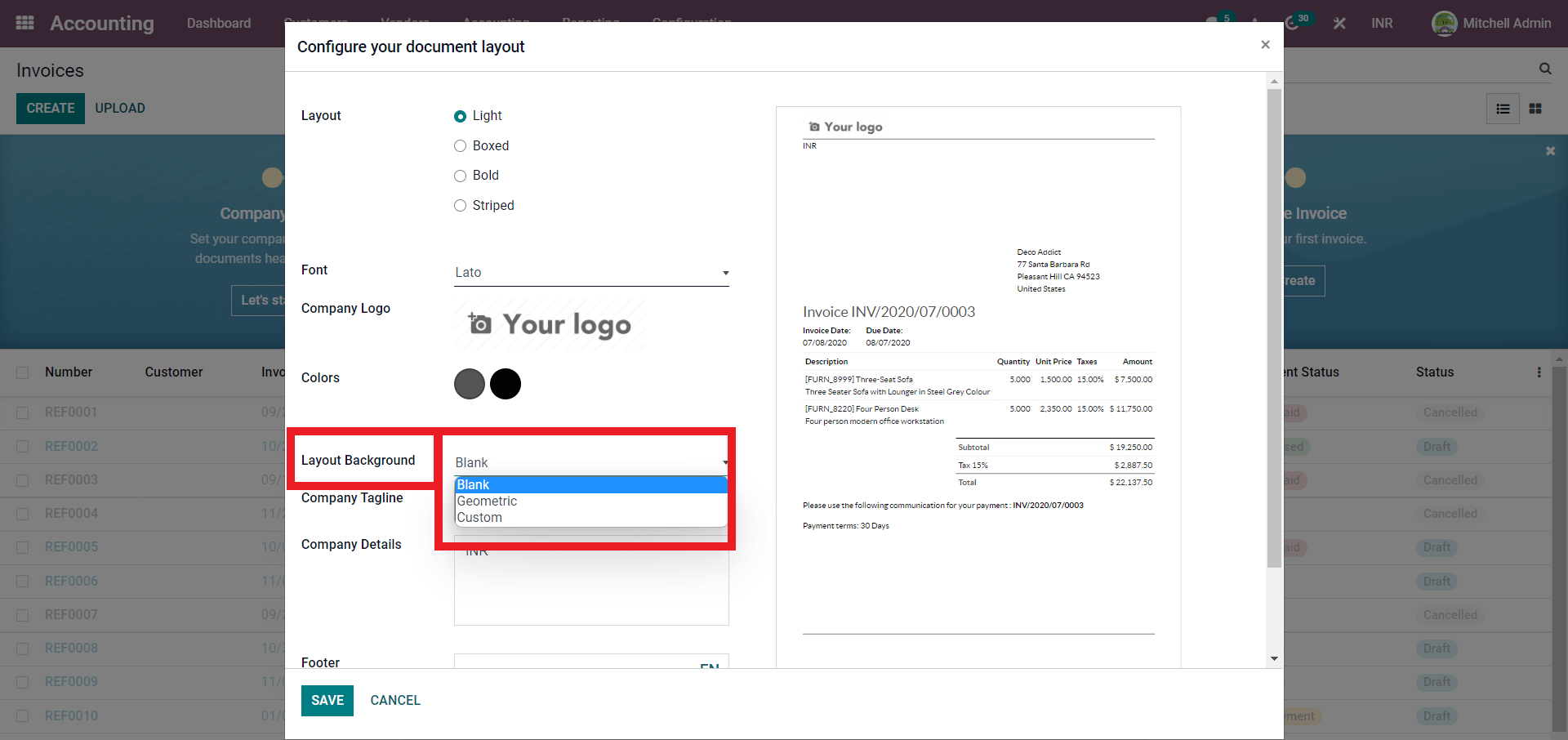This screenshot has width=1568, height=740.
Task: Switch to kanban view icon
Action: tap(1535, 109)
